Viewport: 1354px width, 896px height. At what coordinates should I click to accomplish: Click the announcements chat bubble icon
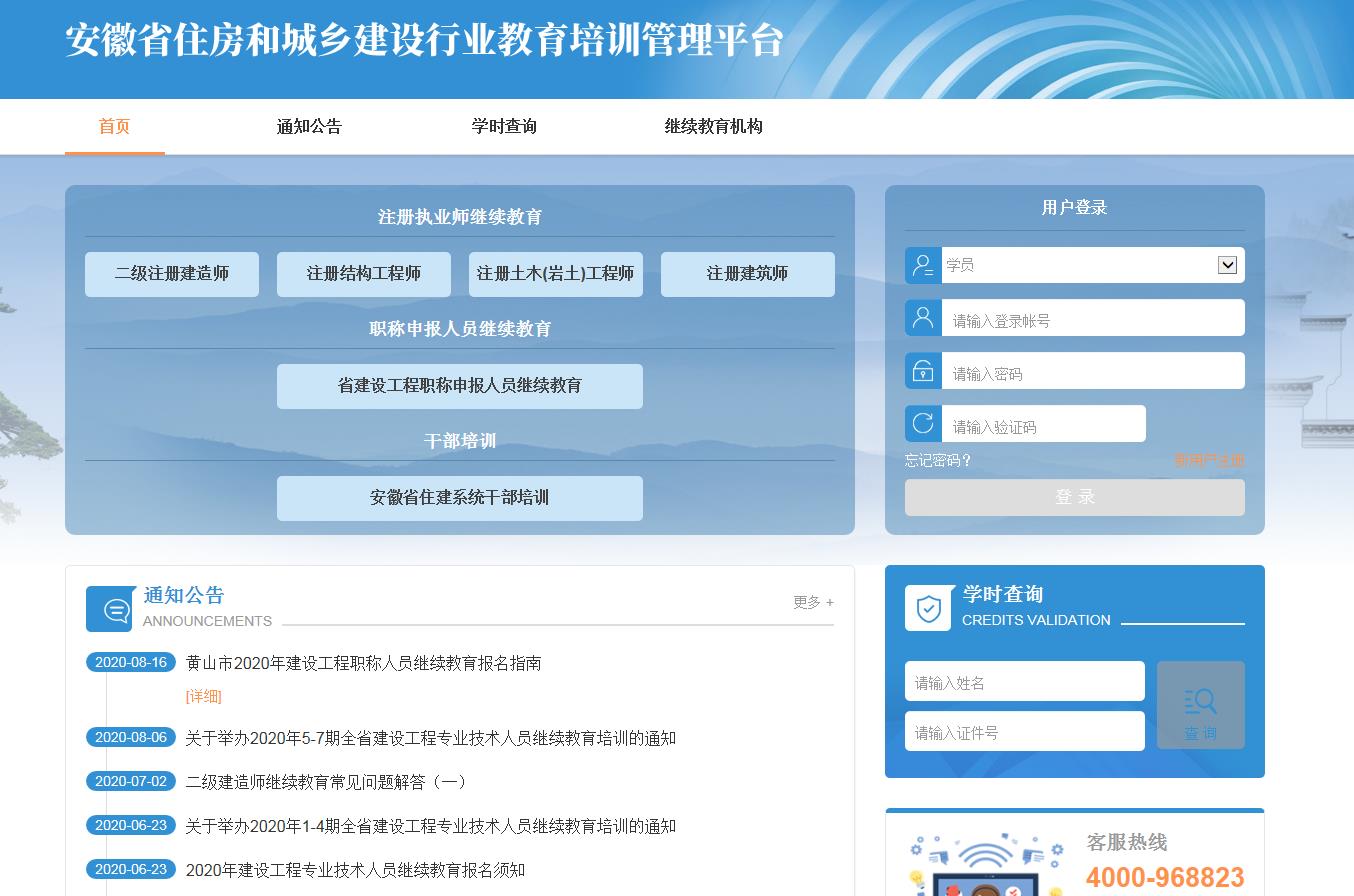(109, 609)
